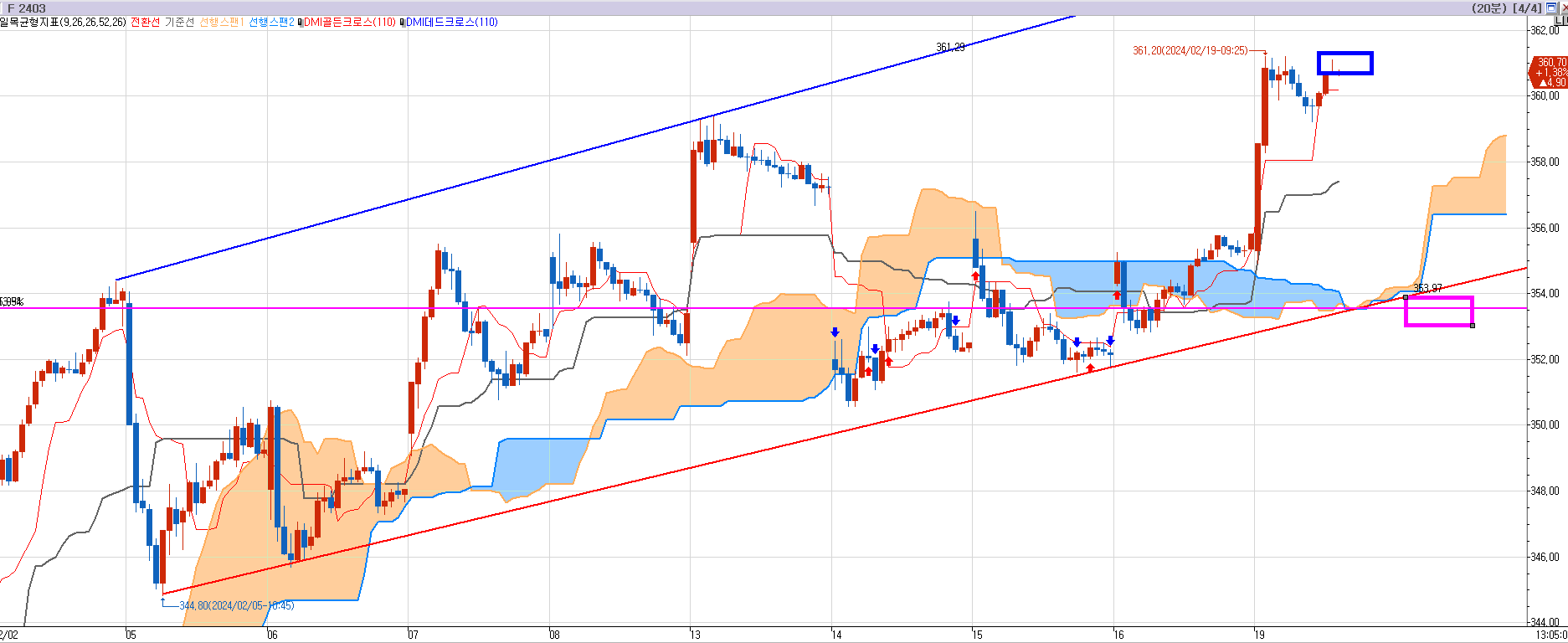Screen dimensions: 1568x643
Task: Click the 13 date label on time axis
Action: point(695,635)
